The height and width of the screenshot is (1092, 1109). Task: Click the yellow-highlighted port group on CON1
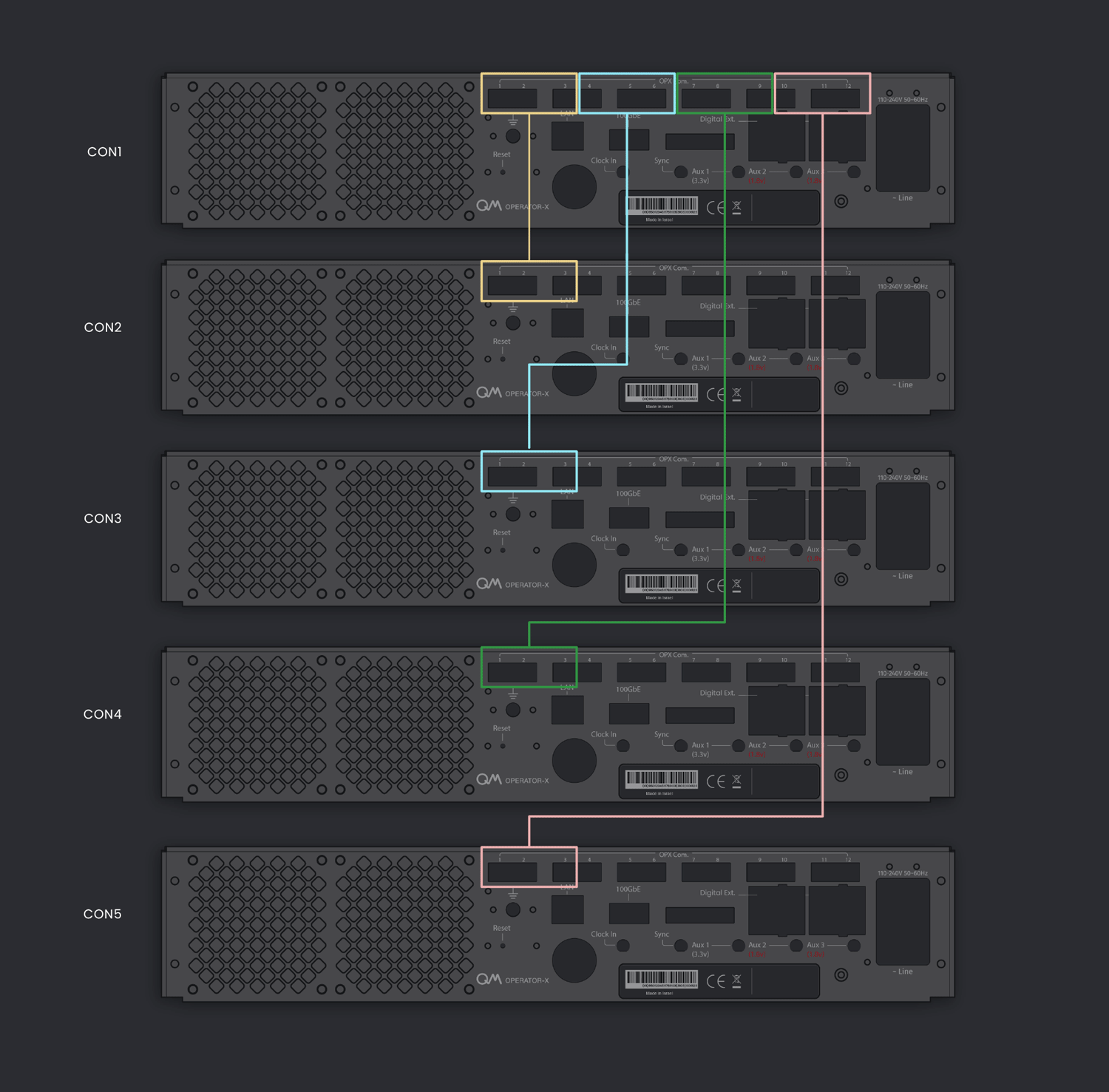click(529, 93)
